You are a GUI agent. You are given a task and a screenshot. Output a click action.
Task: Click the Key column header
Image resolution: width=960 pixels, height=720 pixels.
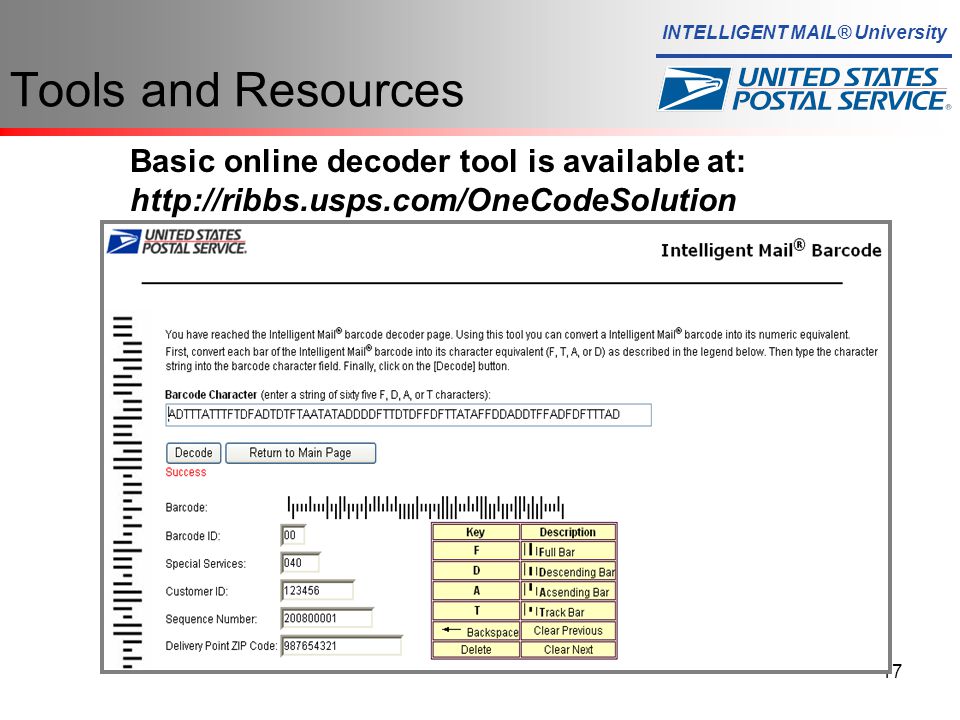click(476, 532)
